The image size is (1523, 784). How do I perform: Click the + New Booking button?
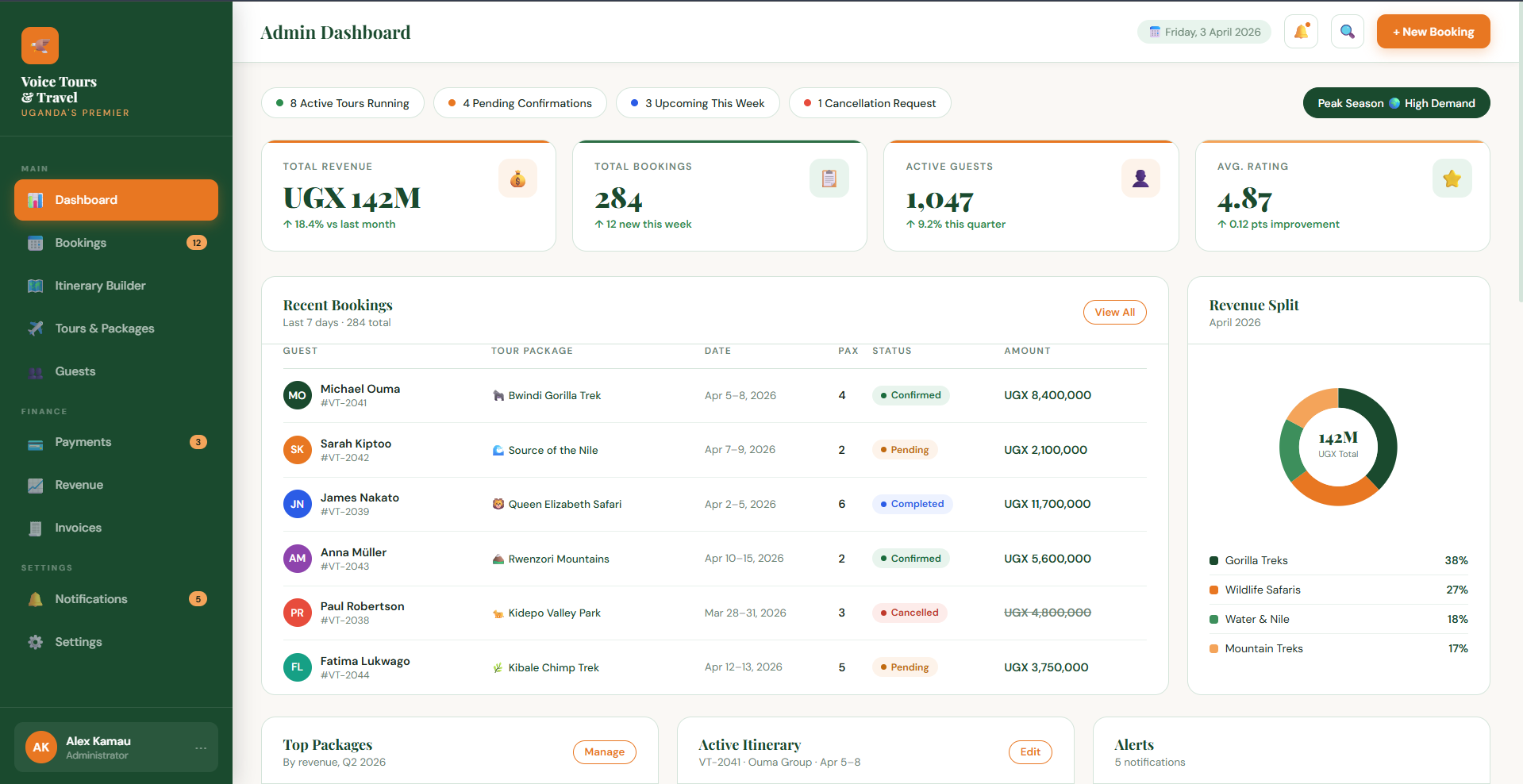(1433, 31)
